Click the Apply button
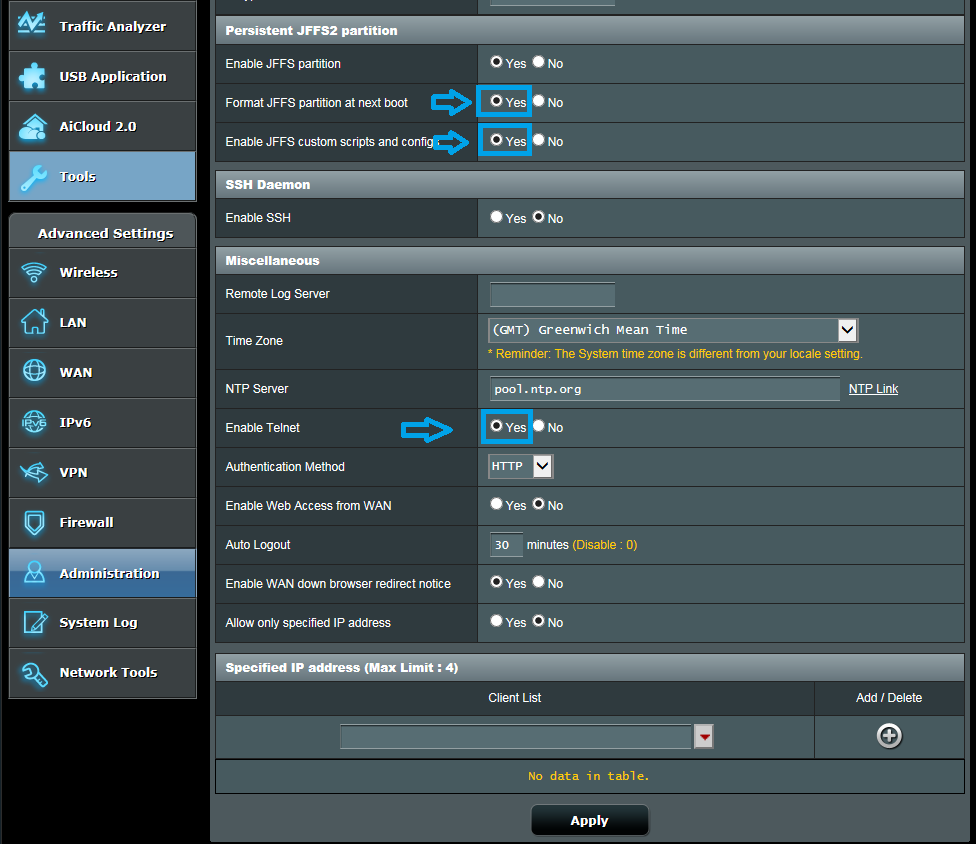This screenshot has height=844, width=976. (589, 820)
